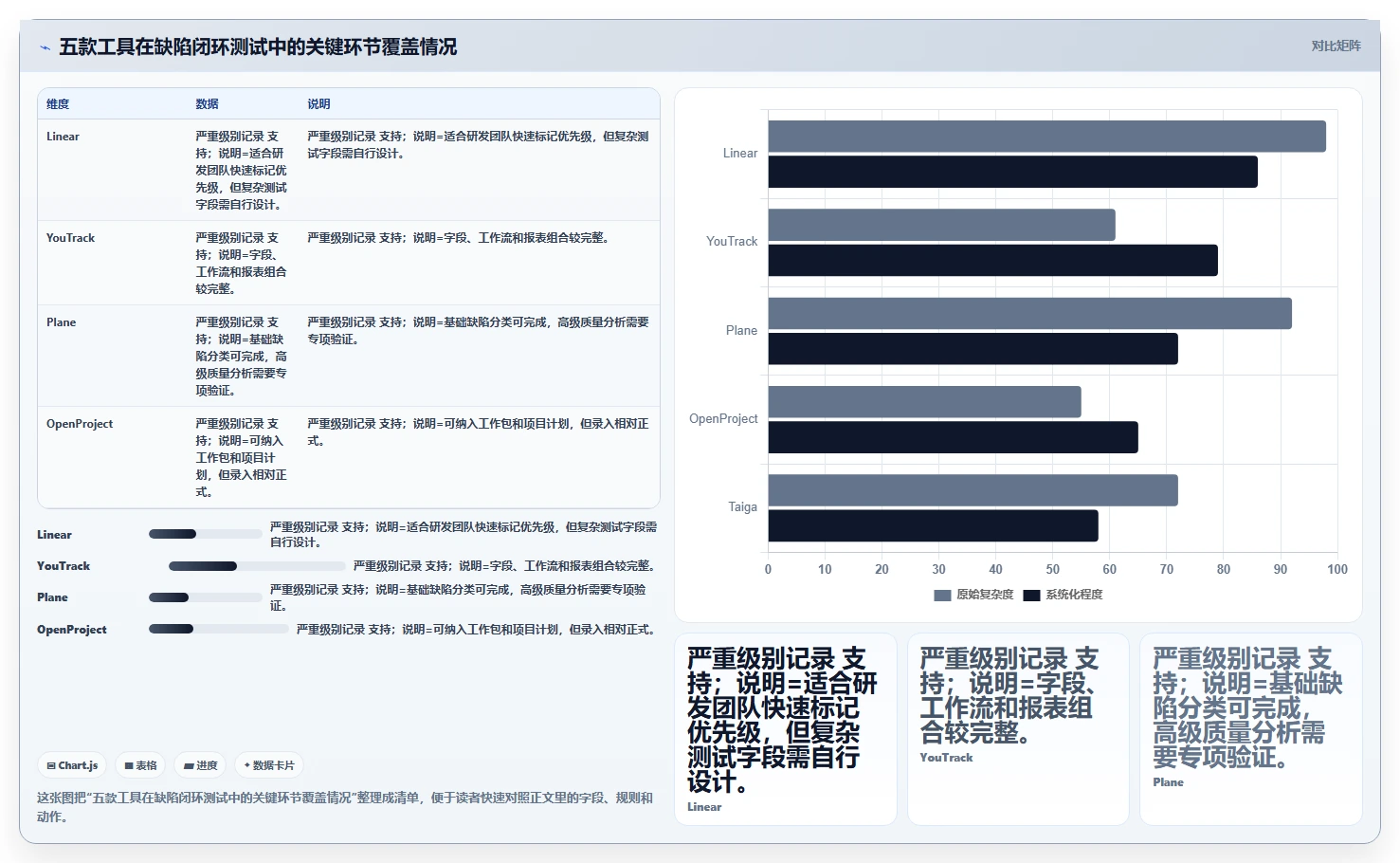
Task: Click the 进度 chip
Action: click(200, 765)
